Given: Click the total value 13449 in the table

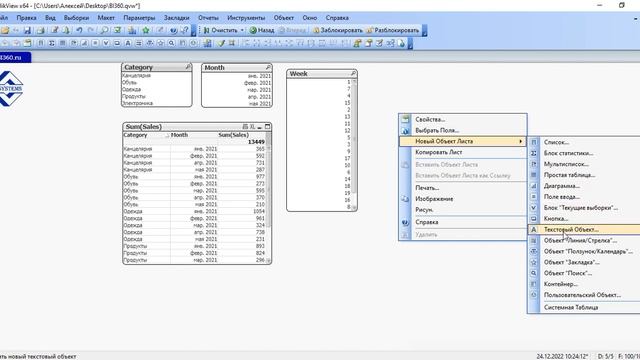Looking at the screenshot, I should coord(256,142).
